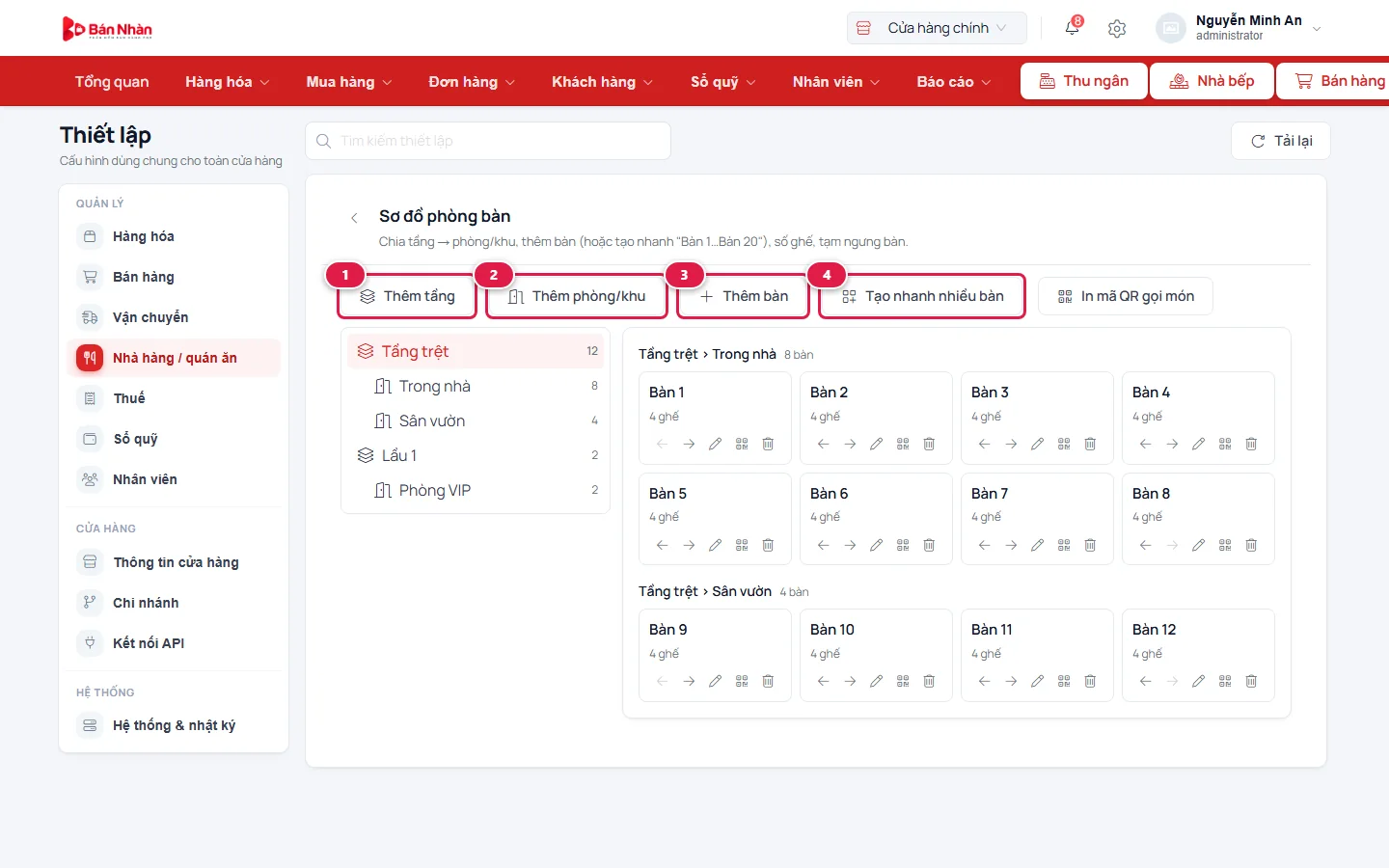
Task: Move Bàn 7 left with its arrow icon
Action: pyautogui.click(x=984, y=545)
